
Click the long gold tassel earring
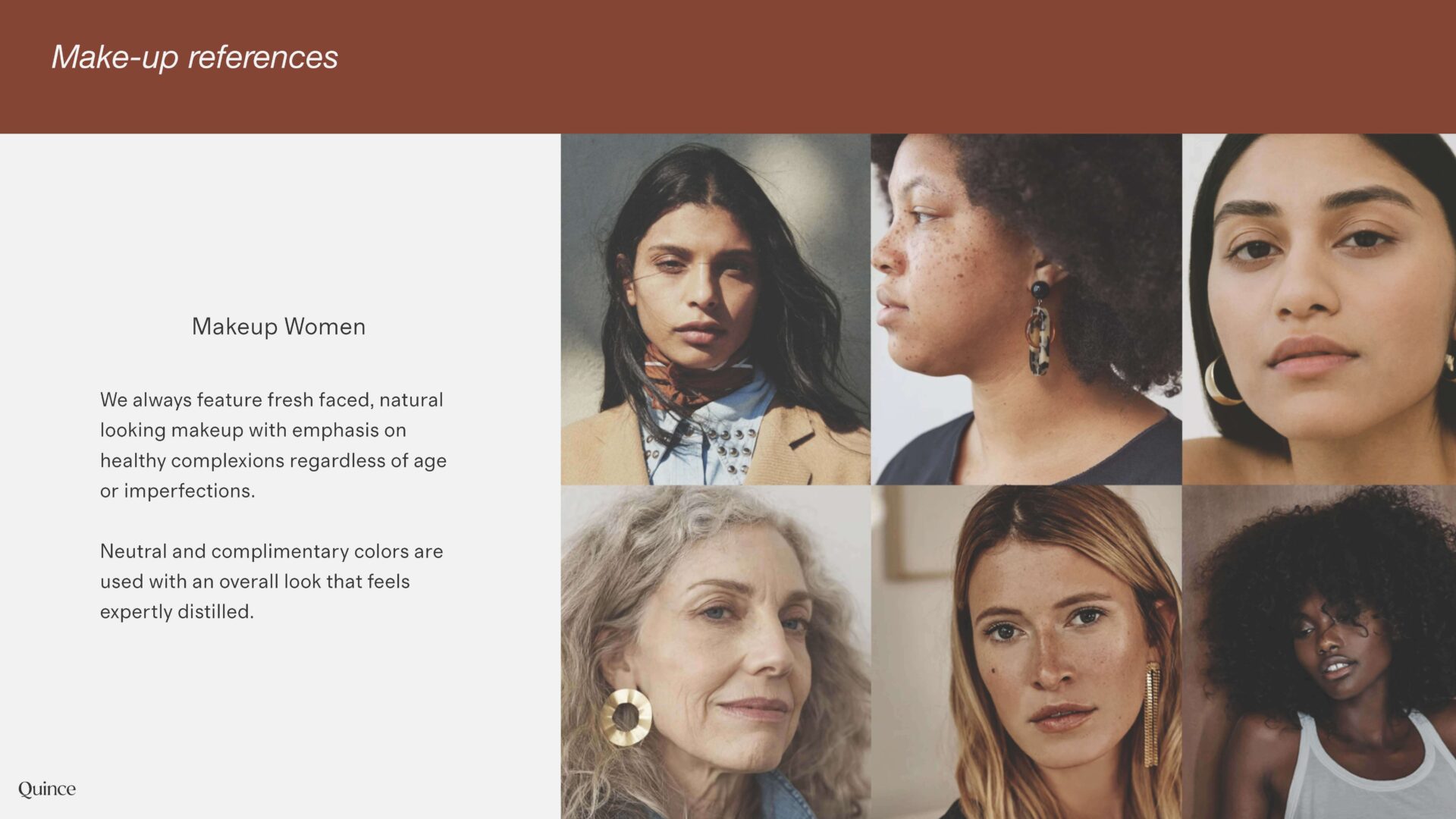tap(1151, 713)
